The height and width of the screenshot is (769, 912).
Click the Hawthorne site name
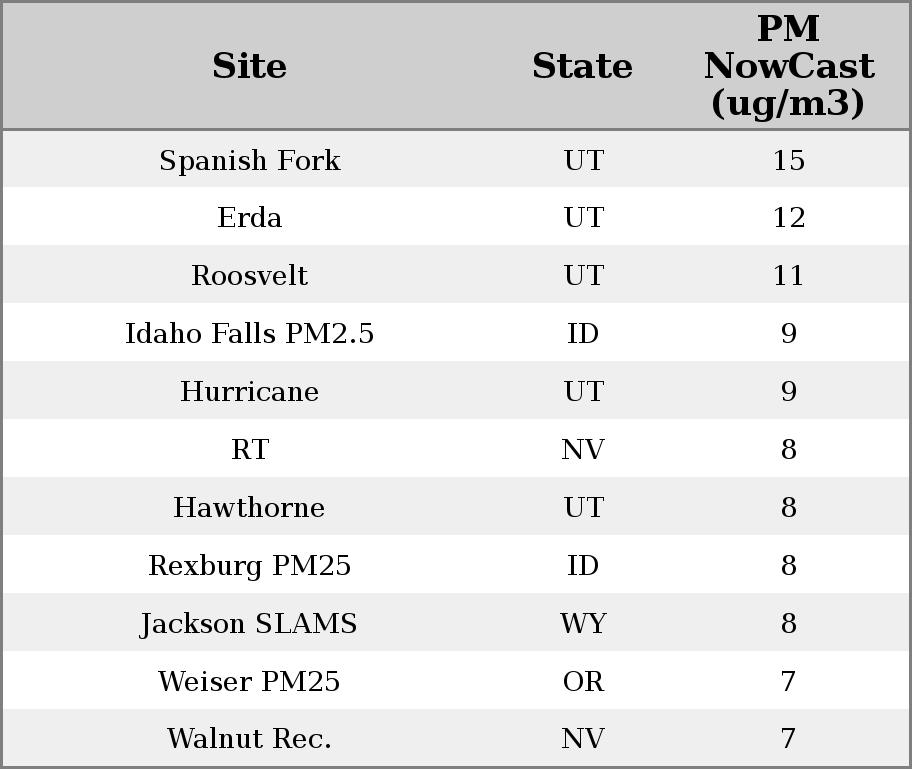(249, 508)
